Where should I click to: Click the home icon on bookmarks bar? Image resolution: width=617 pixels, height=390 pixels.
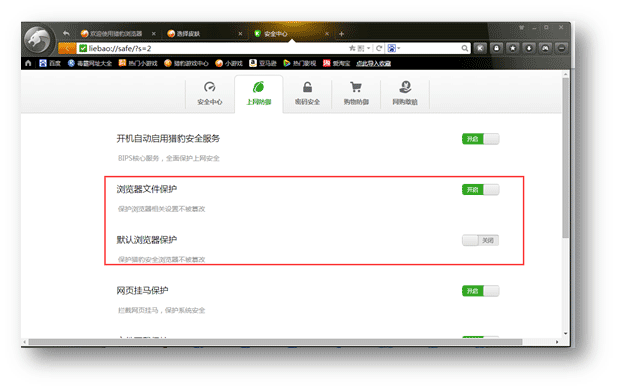coord(28,63)
